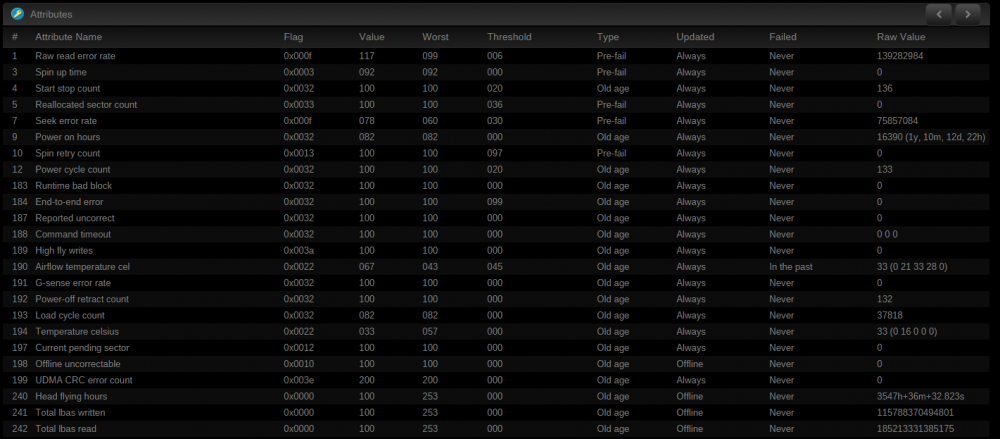Click flag 0x003a of High fly writes

(298, 251)
